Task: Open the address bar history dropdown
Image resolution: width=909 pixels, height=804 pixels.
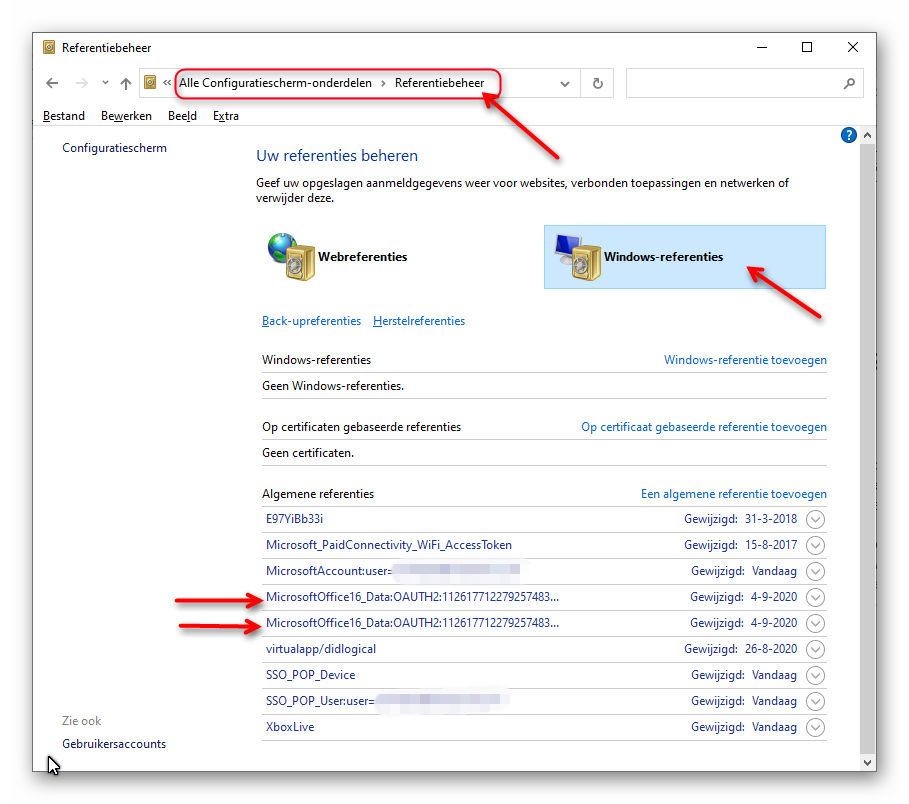Action: (565, 84)
